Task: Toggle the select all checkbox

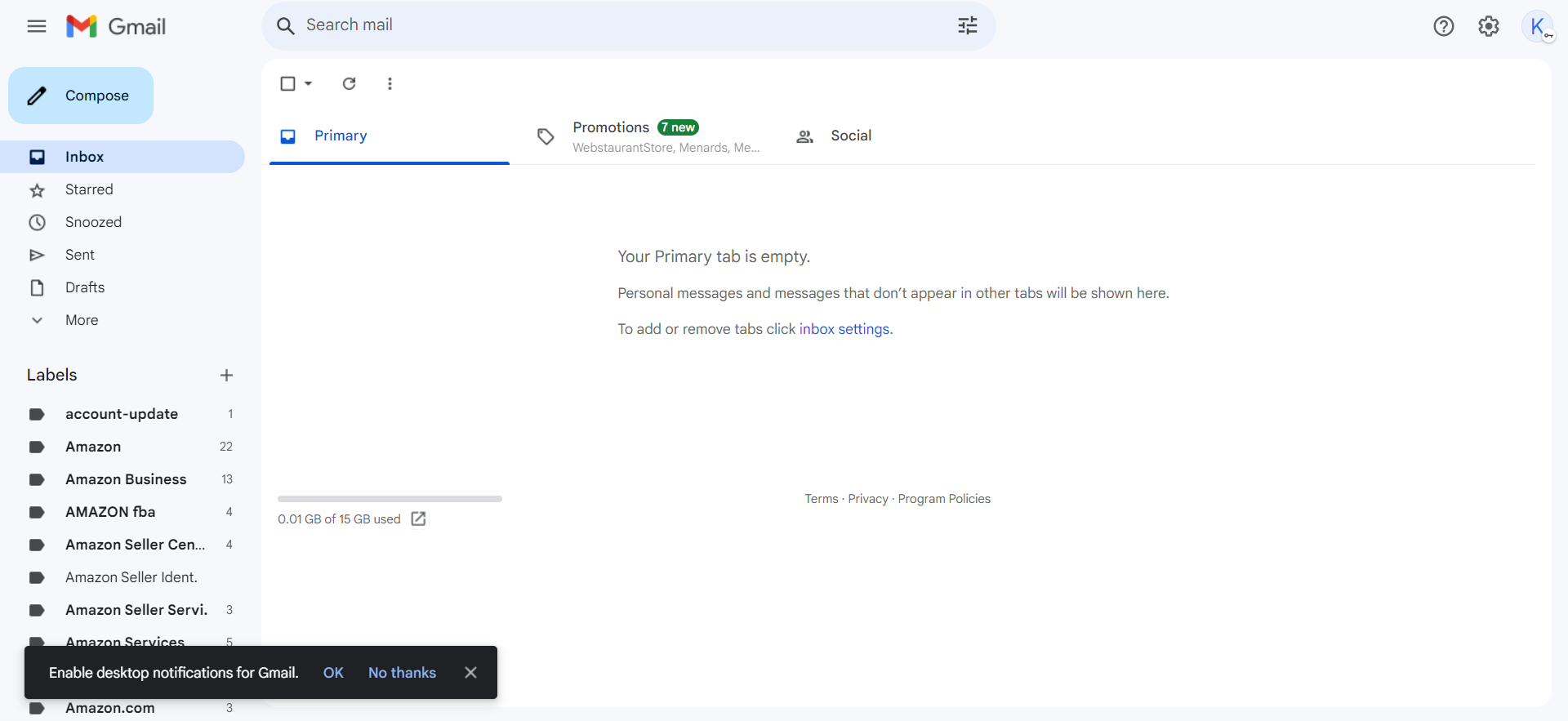Action: click(x=287, y=83)
